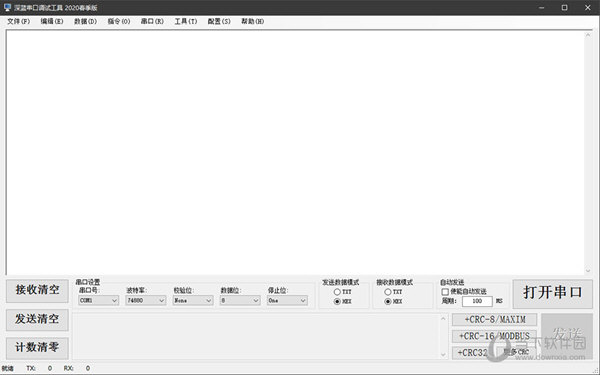The image size is (600, 375).
Task: Open the 串口(R) menu
Action: point(152,21)
